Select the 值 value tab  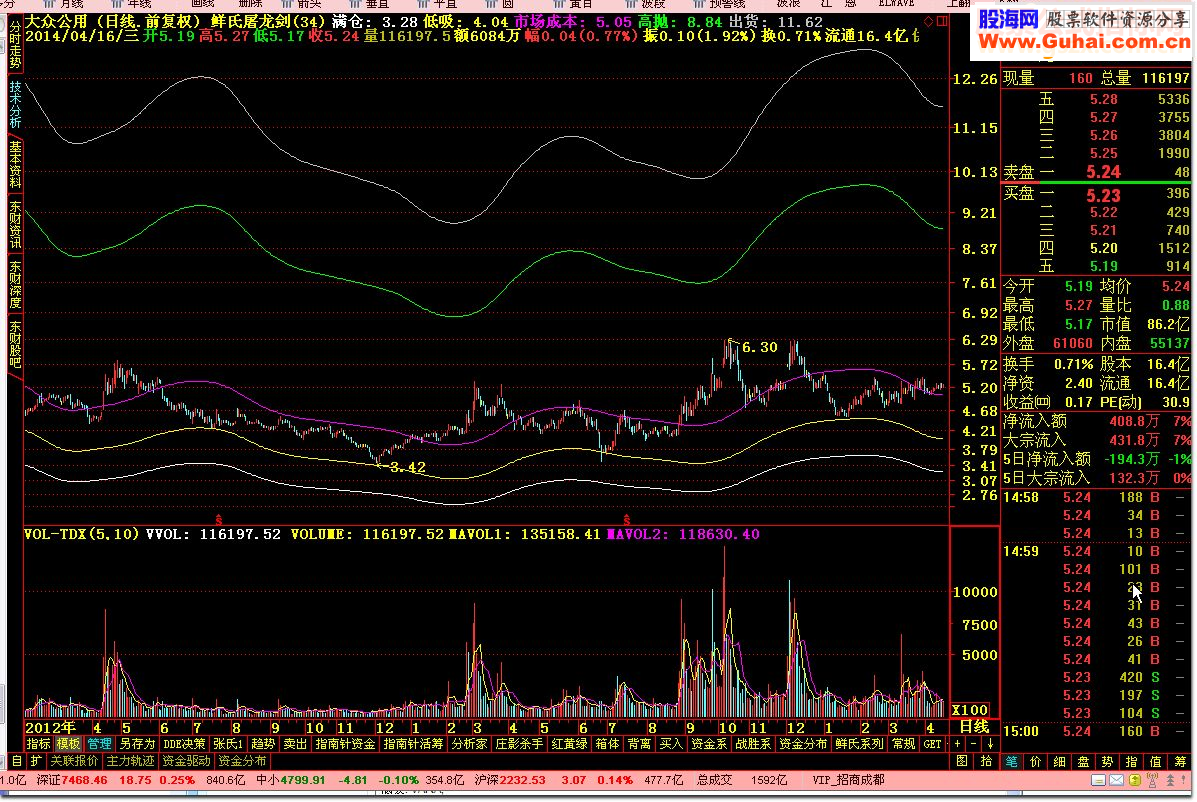[x=1156, y=761]
